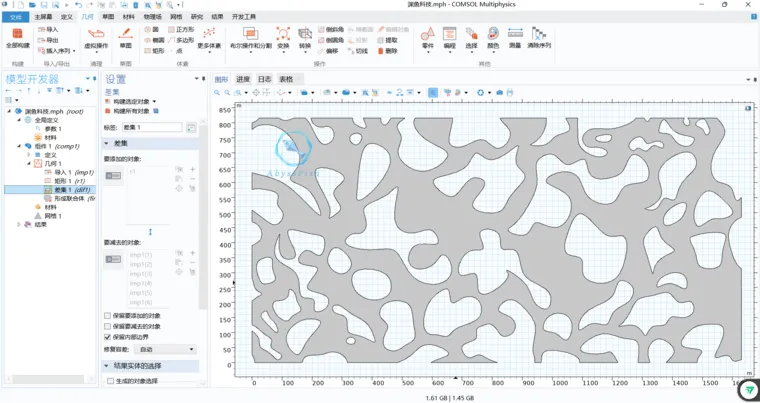Image resolution: width=760 pixels, height=403 pixels.
Task: Switch to the 进度 (Progress) window tab
Action: 243,79
